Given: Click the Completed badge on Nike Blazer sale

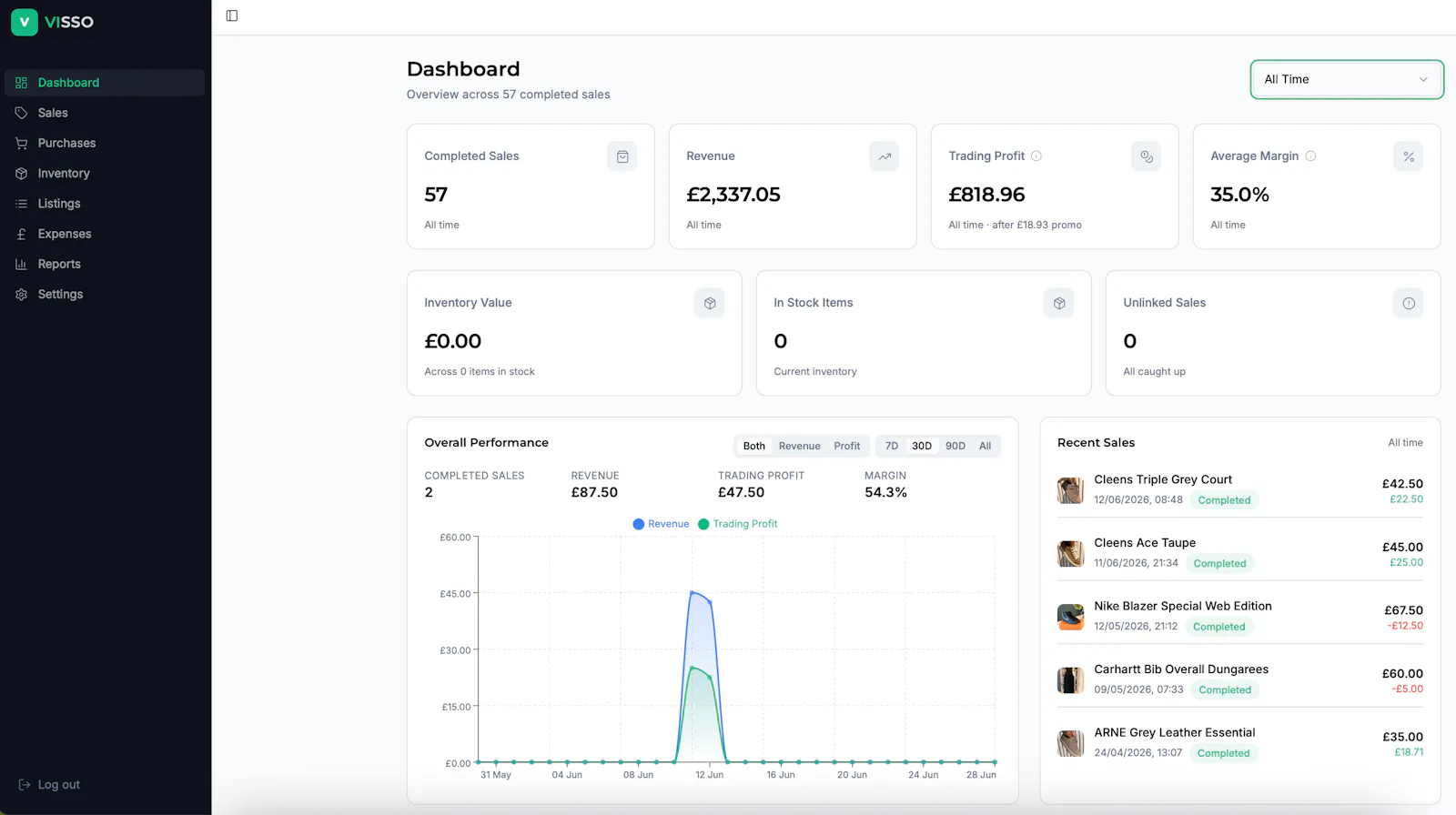Looking at the screenshot, I should pyautogui.click(x=1219, y=627).
